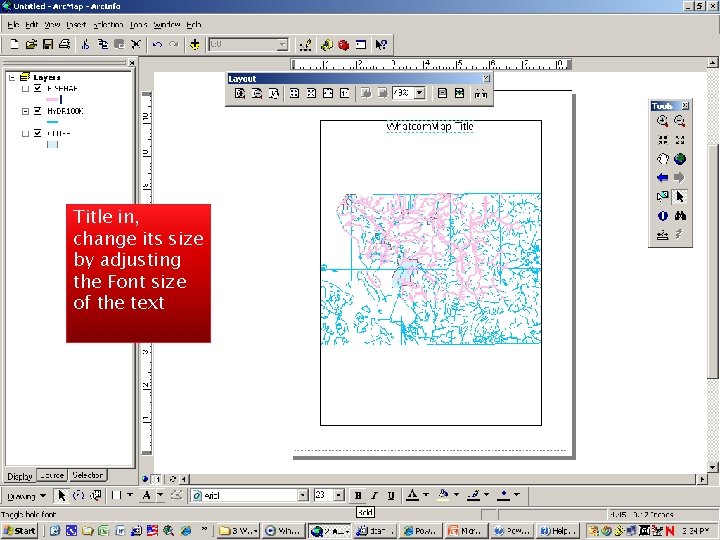
Task: Open the Drawing menu dropdown
Action: click(x=27, y=496)
